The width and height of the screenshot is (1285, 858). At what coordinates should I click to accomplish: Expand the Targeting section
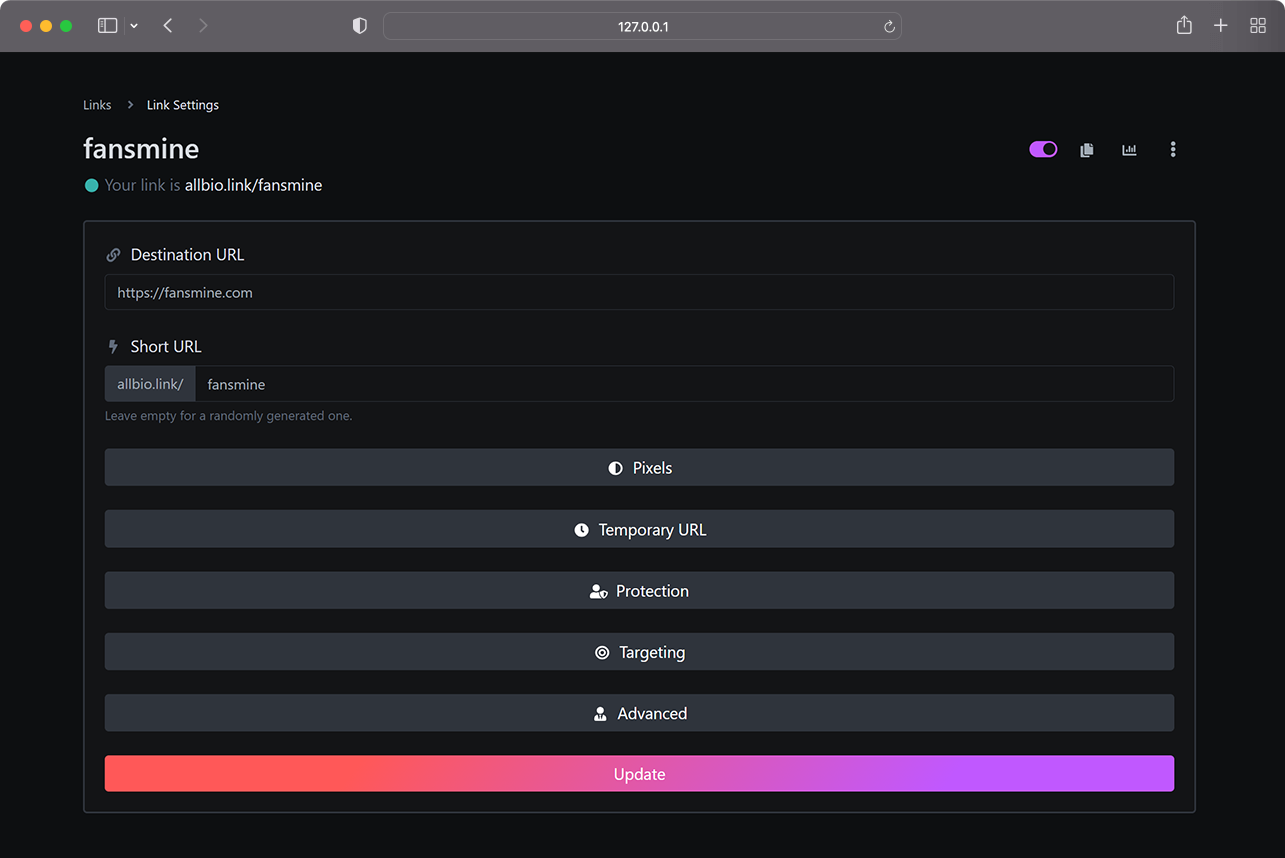click(x=639, y=652)
